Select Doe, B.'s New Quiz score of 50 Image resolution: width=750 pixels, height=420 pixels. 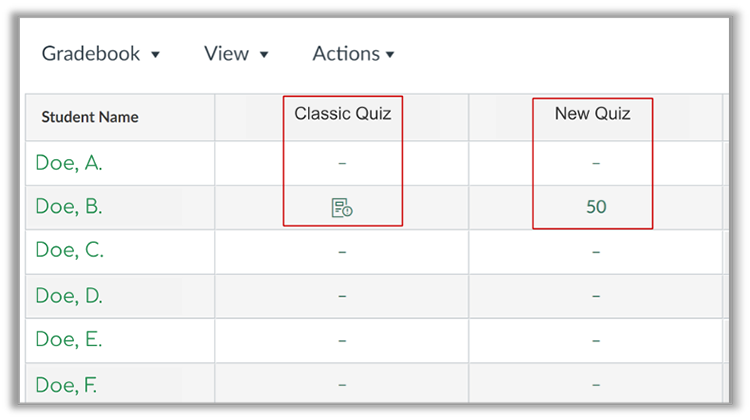point(596,208)
